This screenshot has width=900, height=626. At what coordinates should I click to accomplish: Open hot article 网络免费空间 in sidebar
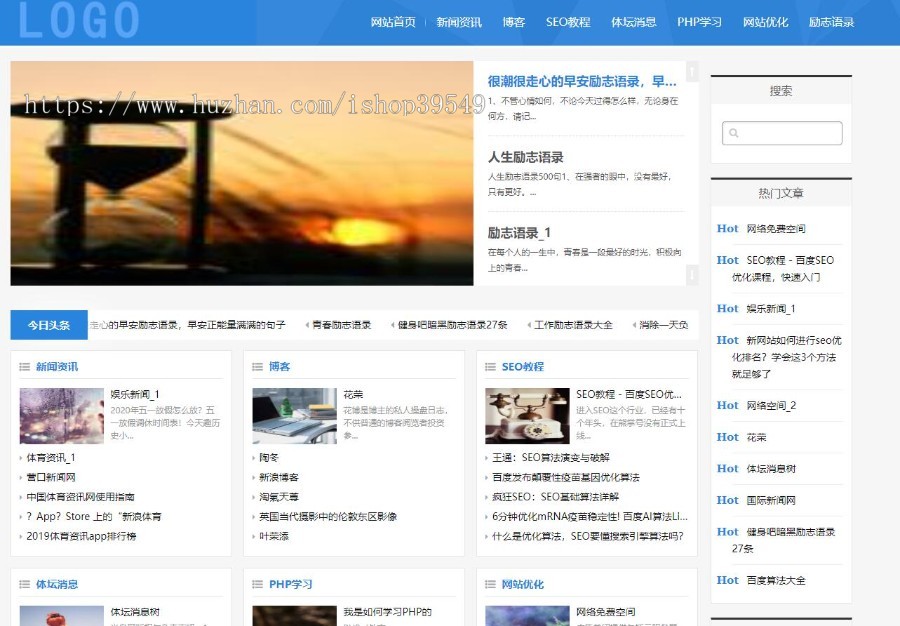click(x=776, y=229)
